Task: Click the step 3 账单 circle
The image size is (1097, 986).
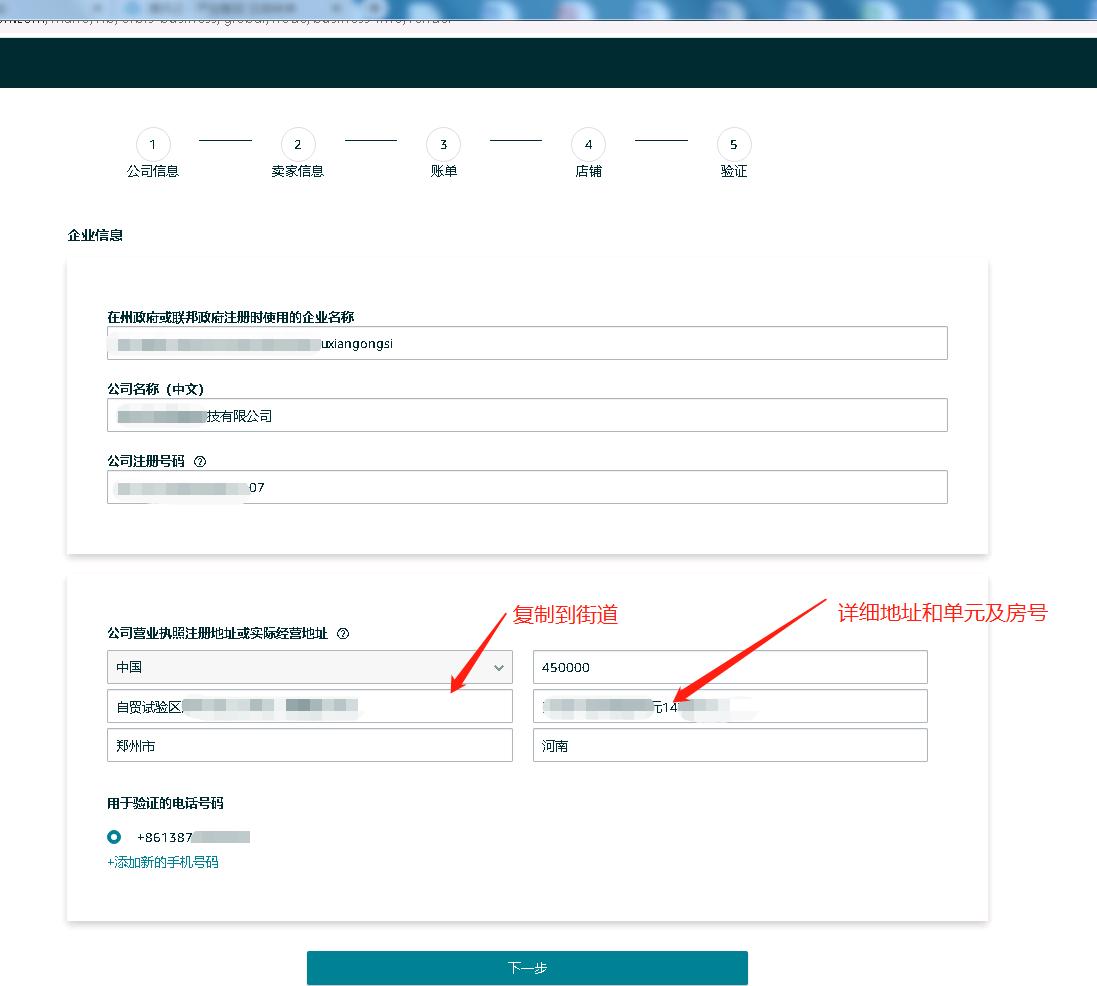Action: (443, 144)
